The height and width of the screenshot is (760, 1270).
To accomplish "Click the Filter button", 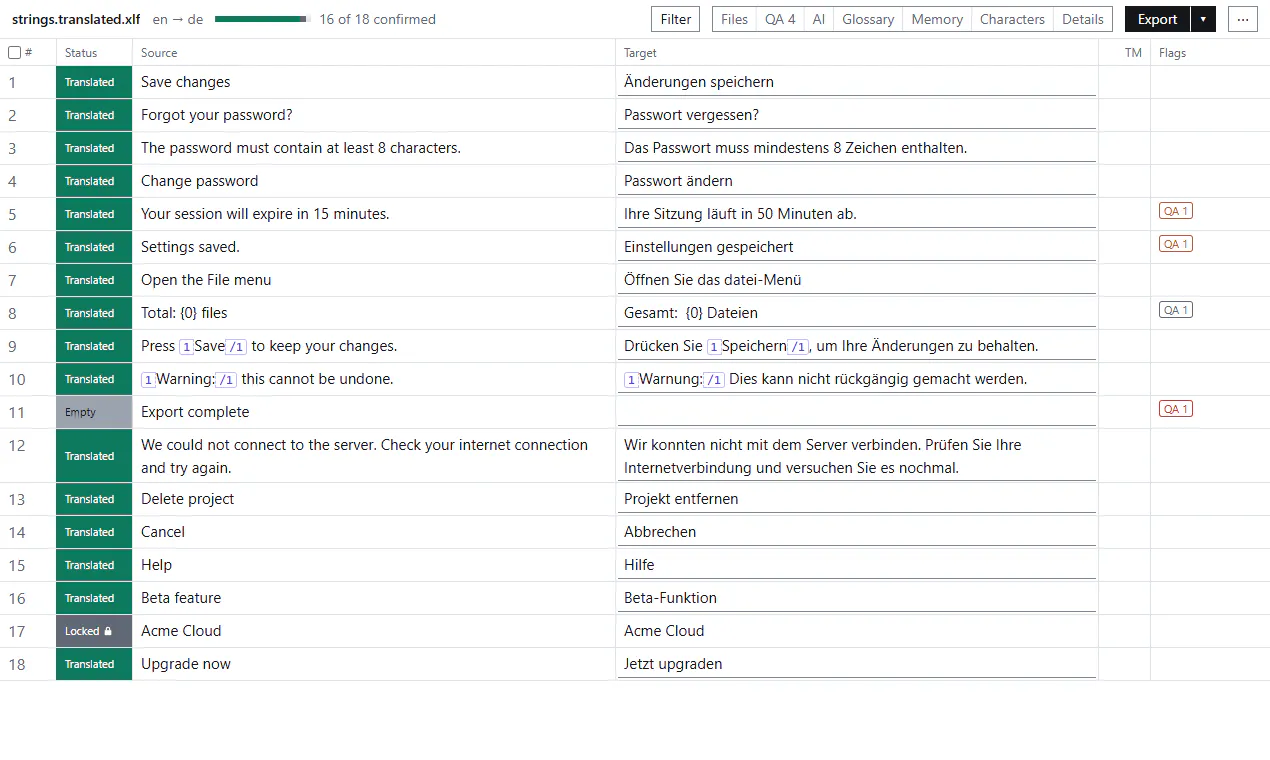I will (676, 19).
